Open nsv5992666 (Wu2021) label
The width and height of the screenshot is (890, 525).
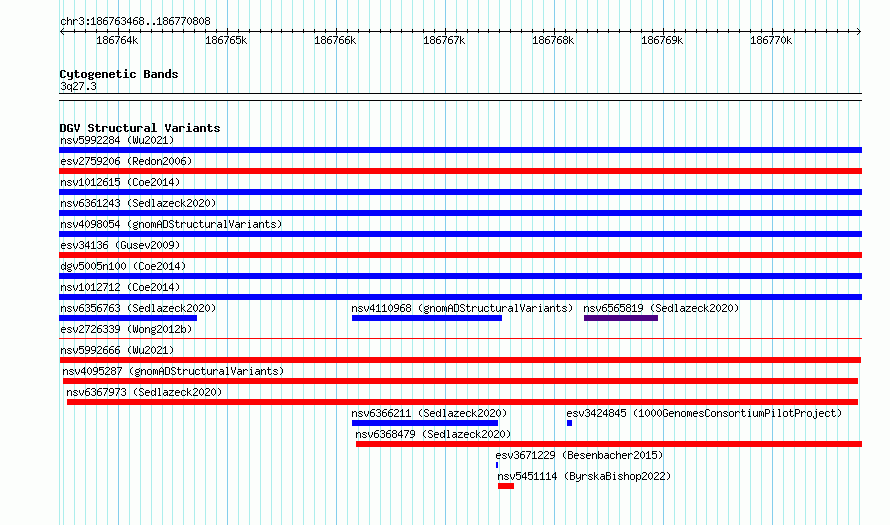[x=117, y=350]
